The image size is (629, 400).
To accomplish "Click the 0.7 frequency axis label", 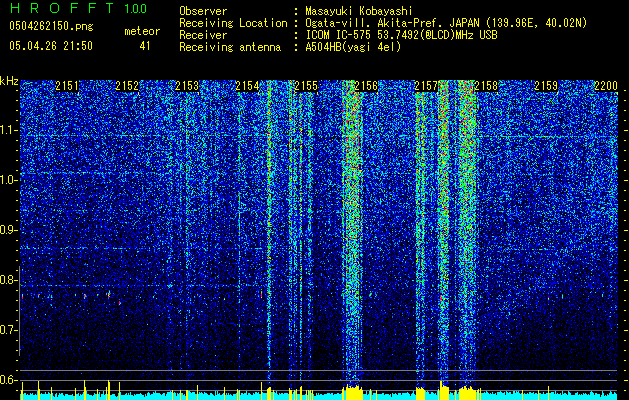I will tap(9, 330).
